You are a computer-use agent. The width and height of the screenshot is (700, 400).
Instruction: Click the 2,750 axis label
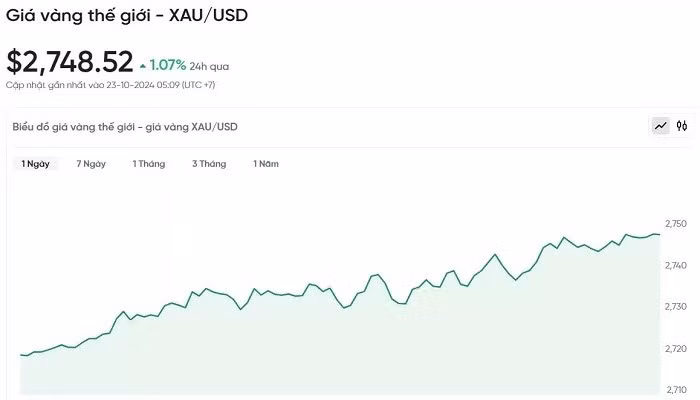(676, 223)
